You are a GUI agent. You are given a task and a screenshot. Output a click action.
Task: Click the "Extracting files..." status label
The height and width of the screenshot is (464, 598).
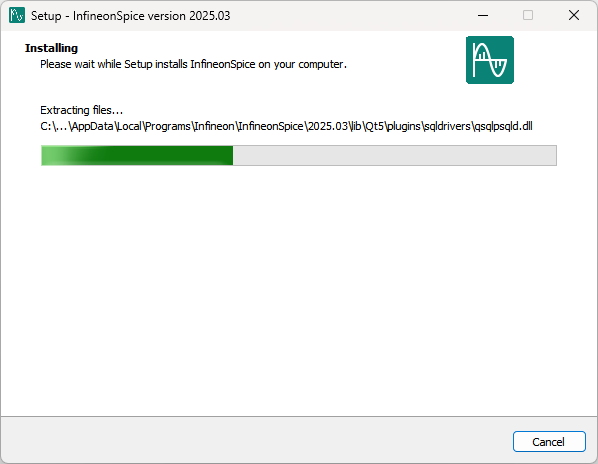click(81, 110)
